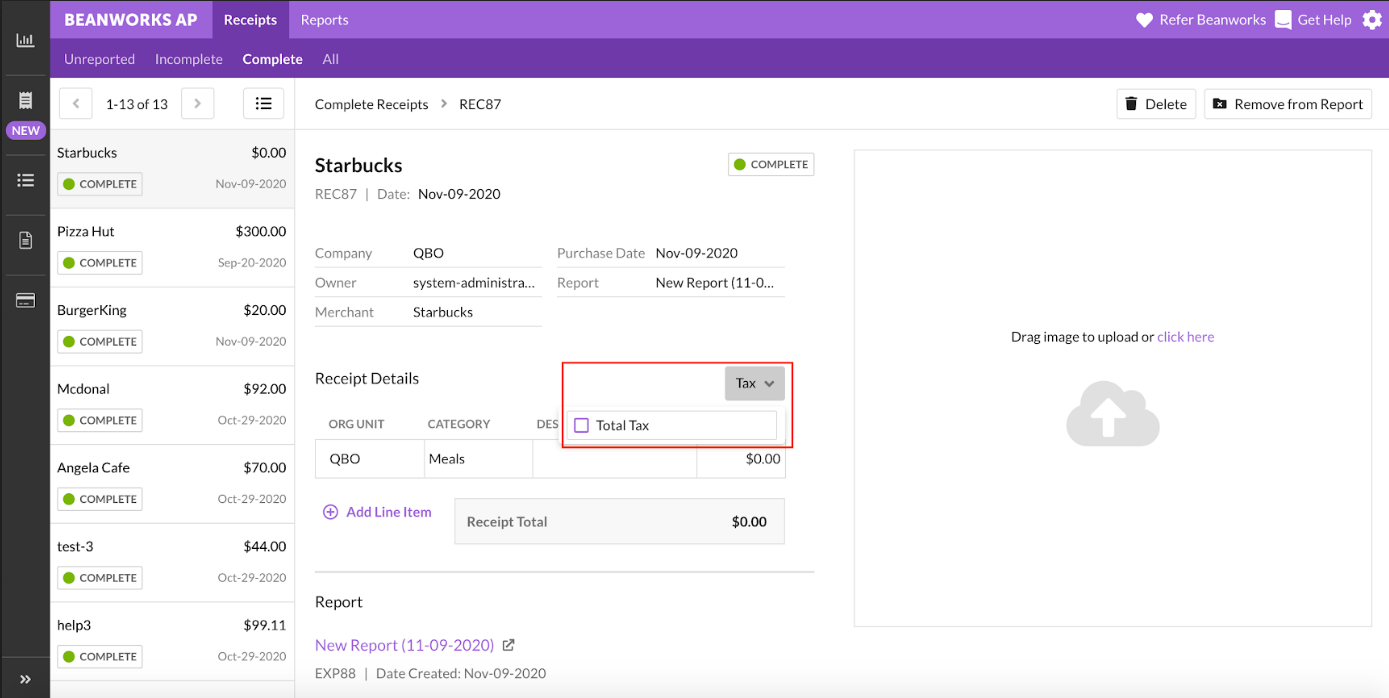Open settings gear icon
The height and width of the screenshot is (698, 1389).
click(x=1372, y=20)
